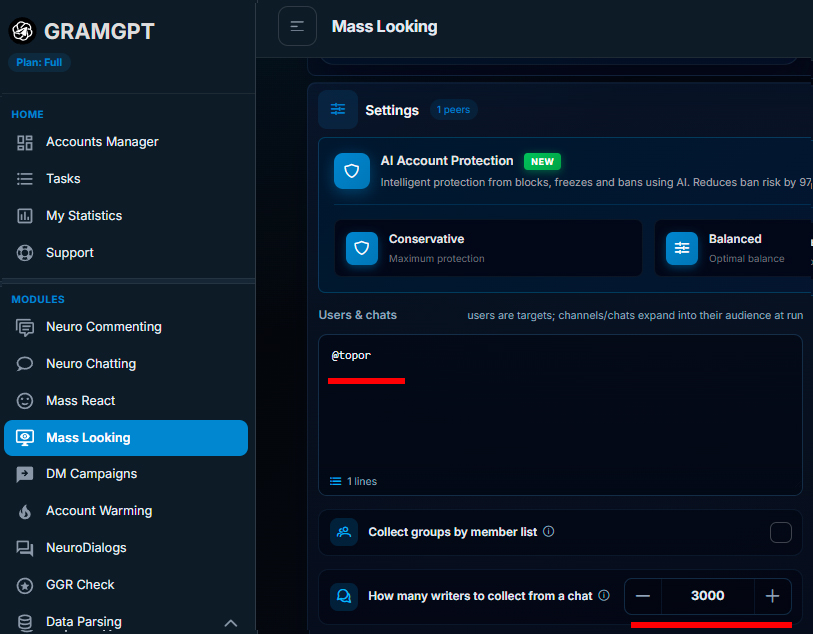
Task: Click the Tasks list icon
Action: (25, 179)
